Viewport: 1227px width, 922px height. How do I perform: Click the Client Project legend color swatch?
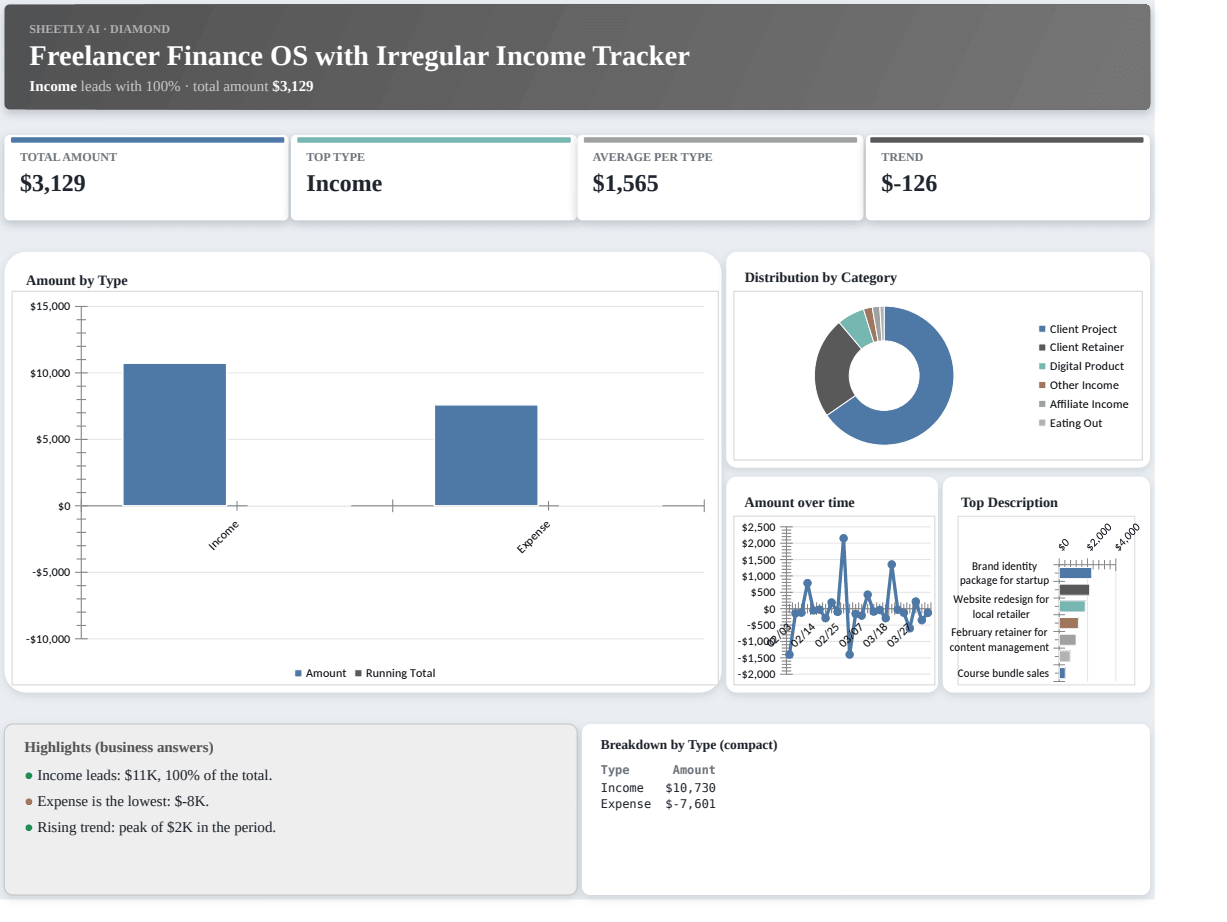pyautogui.click(x=1042, y=329)
